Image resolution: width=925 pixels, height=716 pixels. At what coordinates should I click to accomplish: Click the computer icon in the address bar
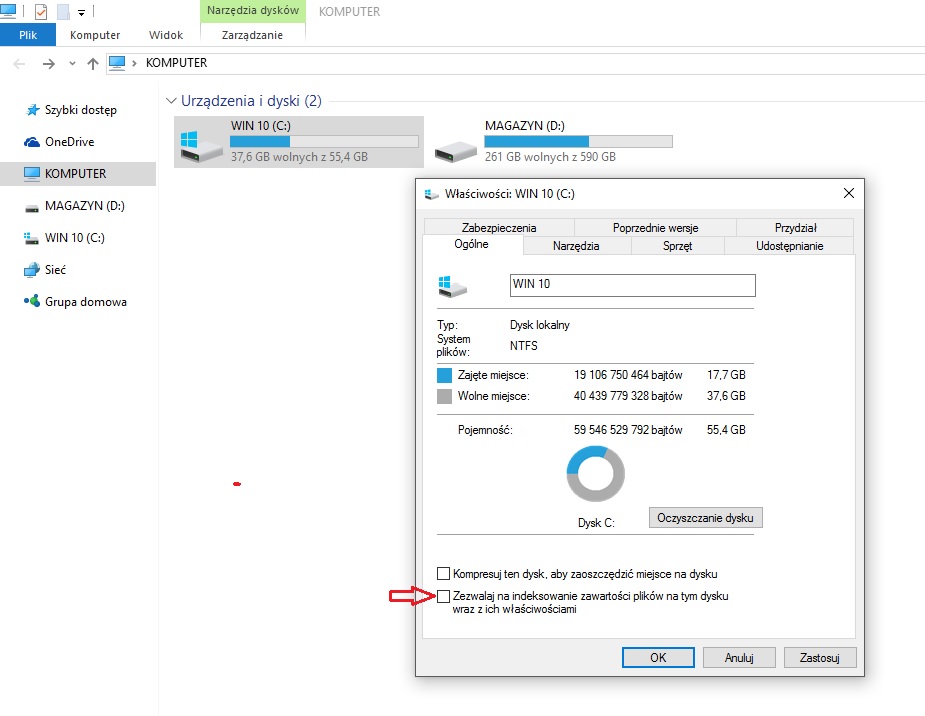tap(117, 63)
